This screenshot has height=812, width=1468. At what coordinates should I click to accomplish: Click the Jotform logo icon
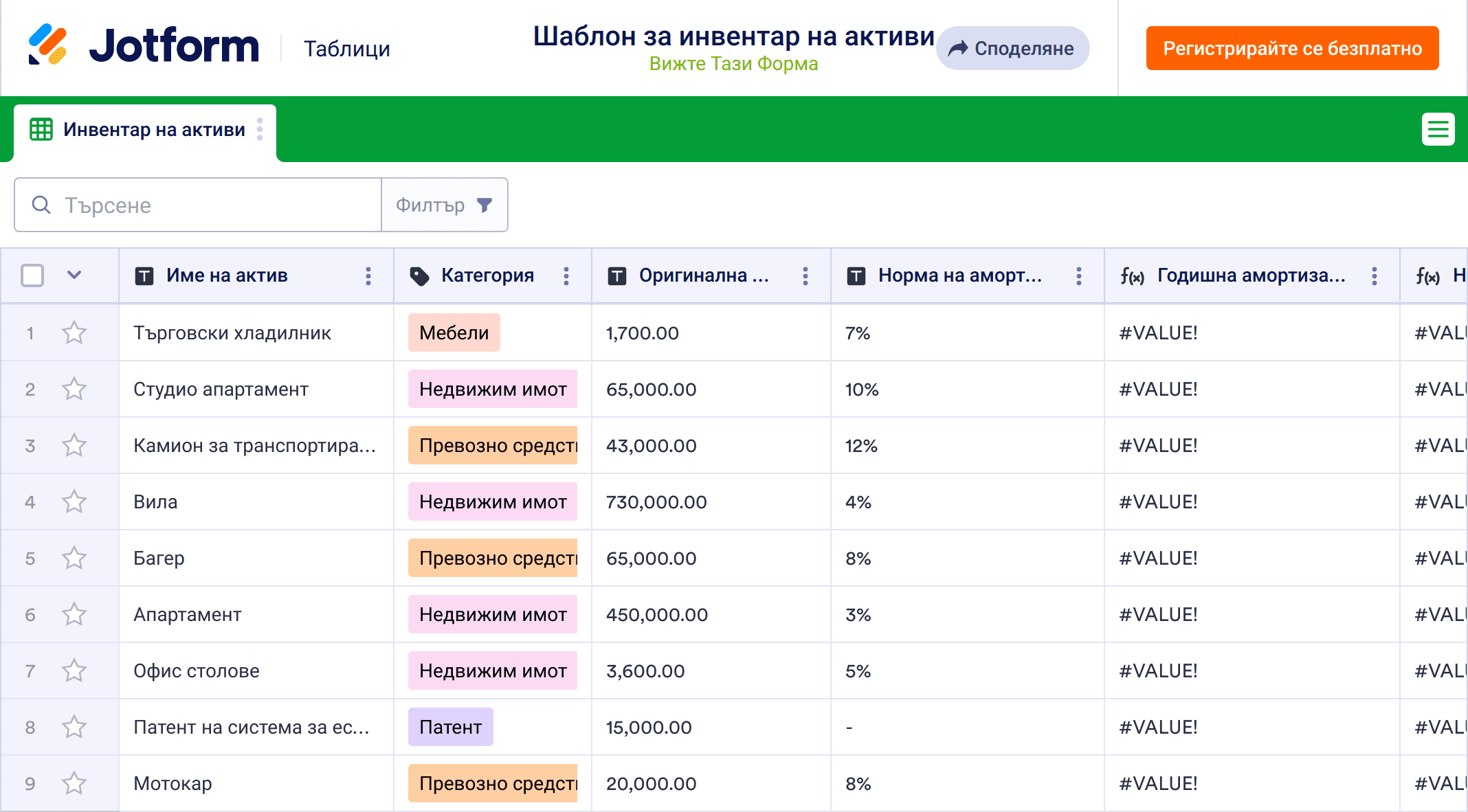pos(47,45)
